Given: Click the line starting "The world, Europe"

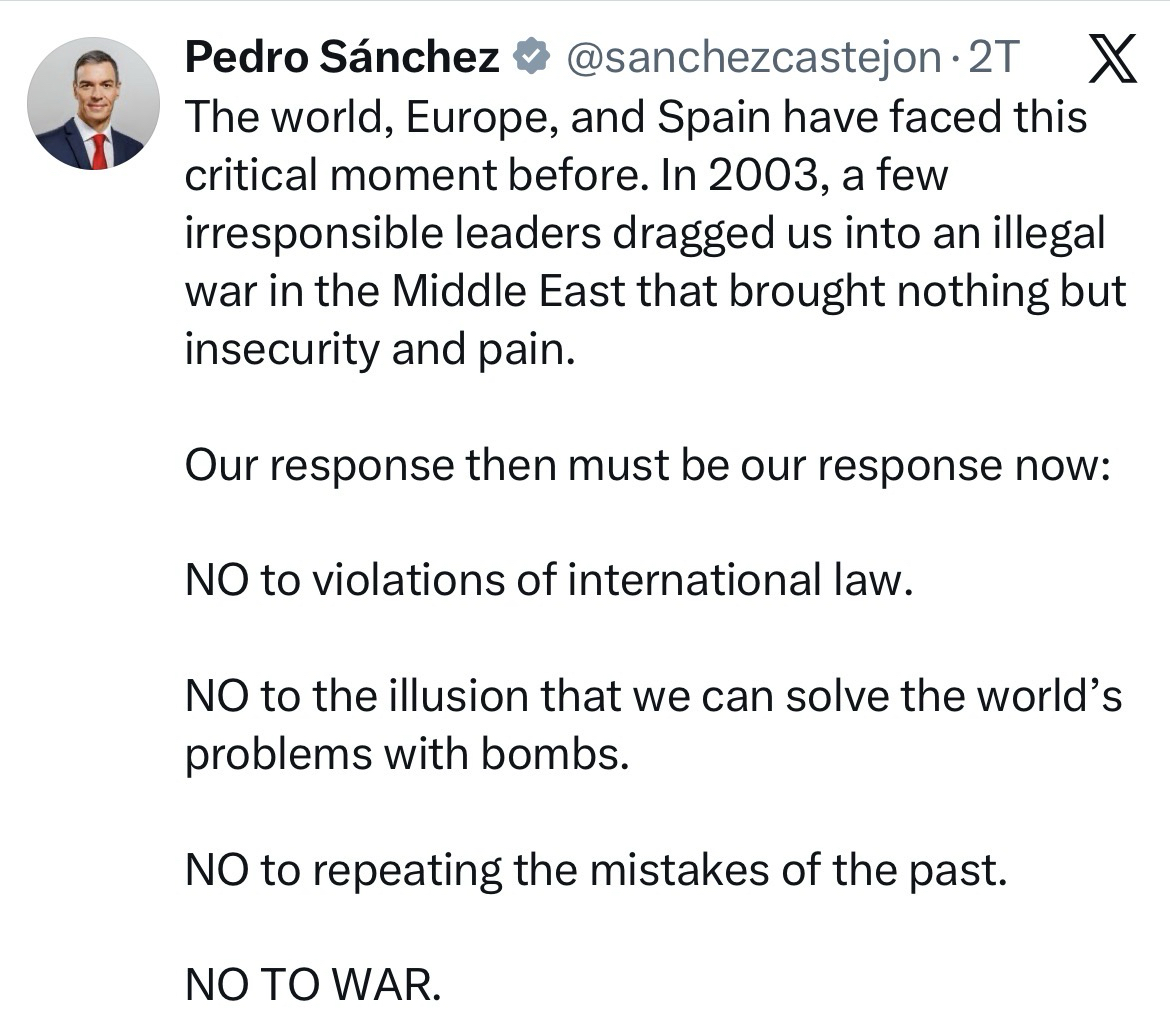Looking at the screenshot, I should (x=635, y=119).
